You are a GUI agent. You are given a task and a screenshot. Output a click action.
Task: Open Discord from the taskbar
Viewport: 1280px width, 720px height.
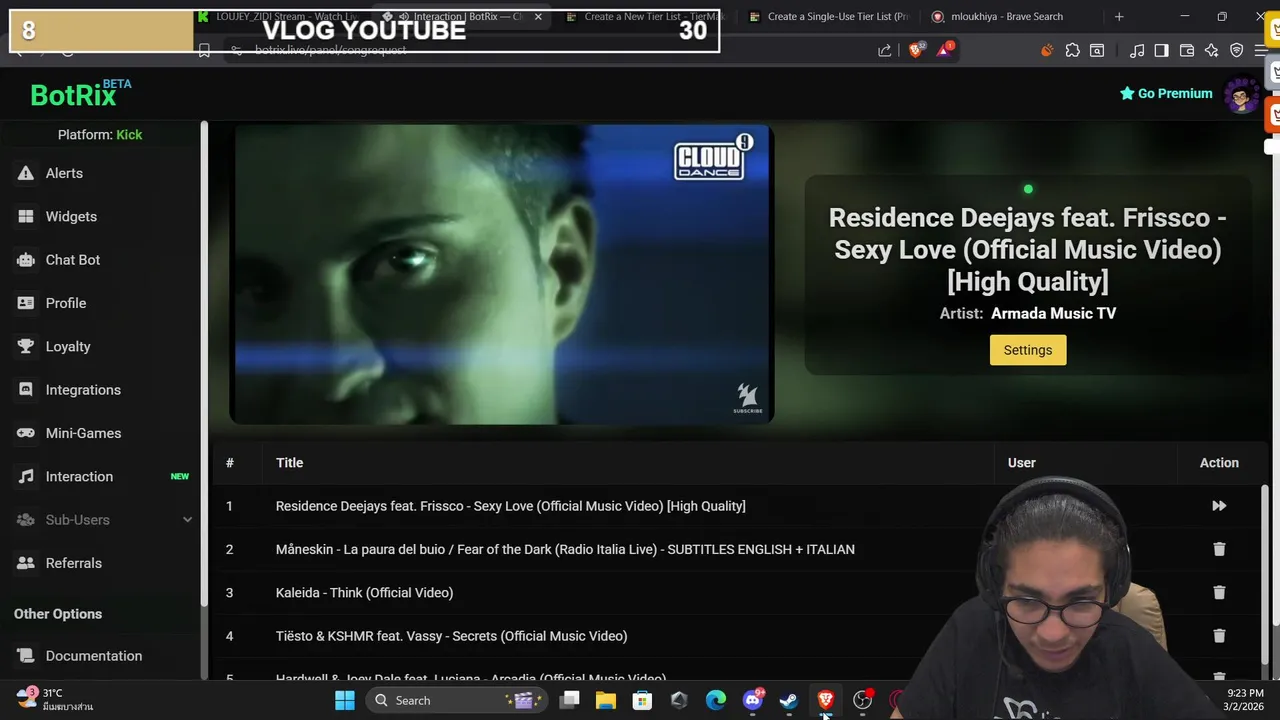pyautogui.click(x=753, y=700)
